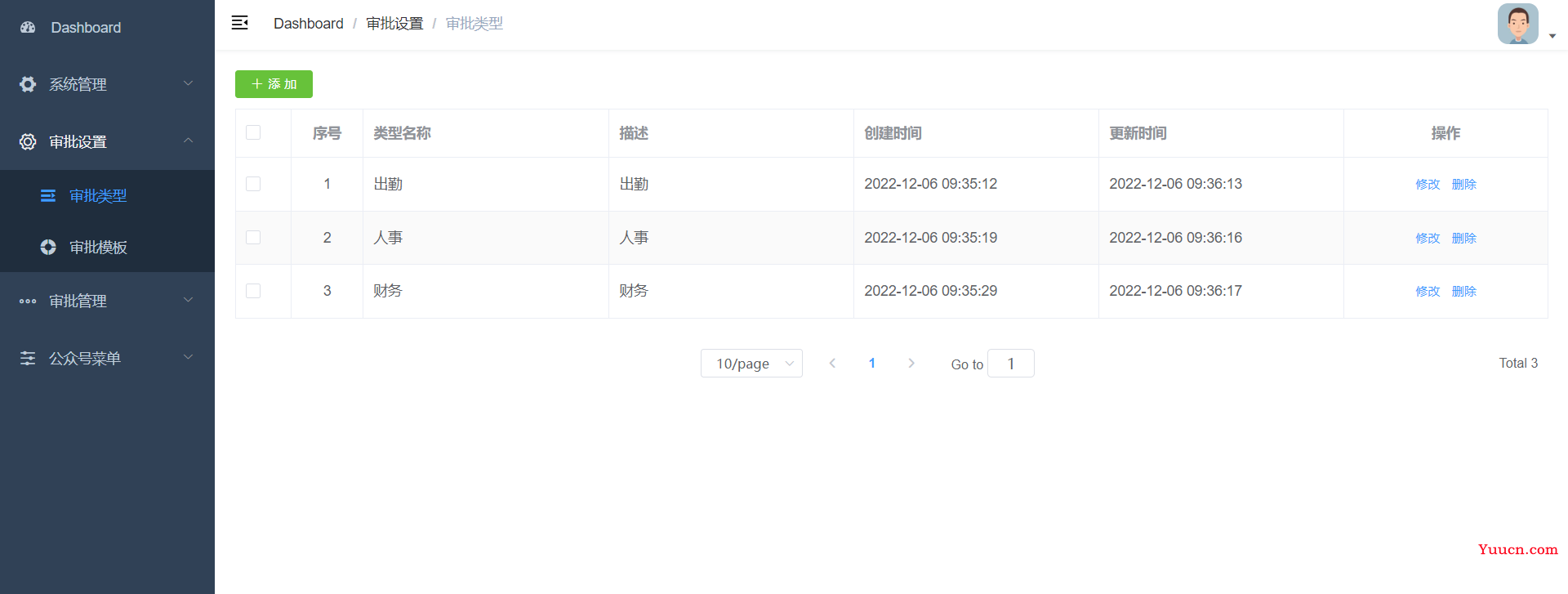Click the 操作 column header

tap(1445, 133)
